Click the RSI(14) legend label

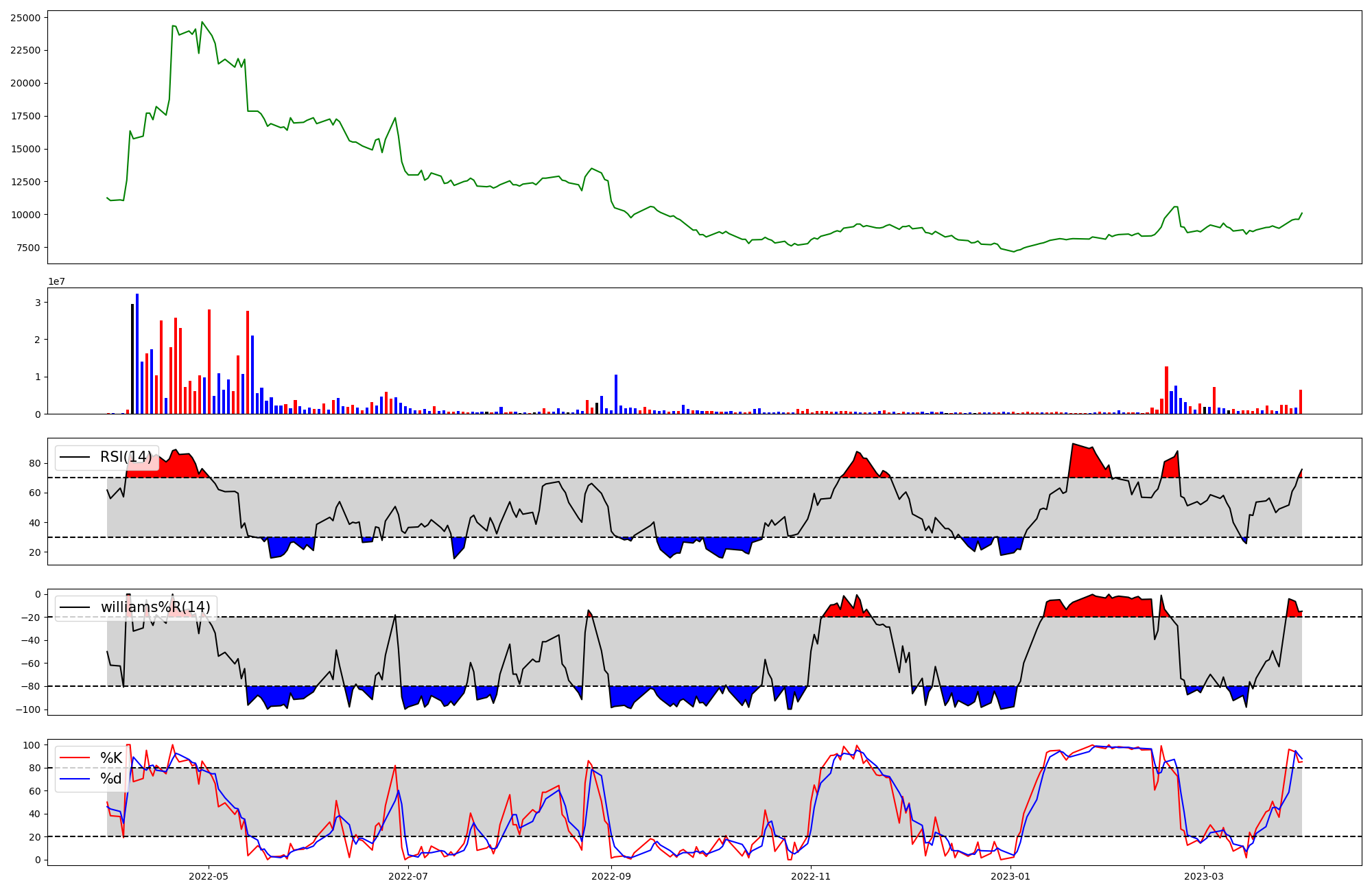126,457
